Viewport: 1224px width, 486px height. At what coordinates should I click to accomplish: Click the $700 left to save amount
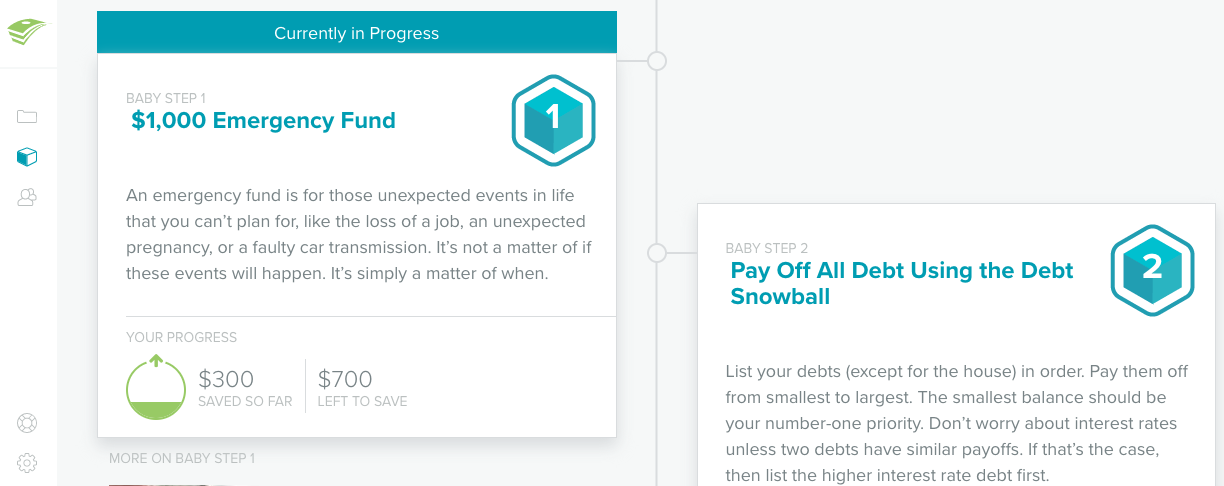click(x=345, y=379)
